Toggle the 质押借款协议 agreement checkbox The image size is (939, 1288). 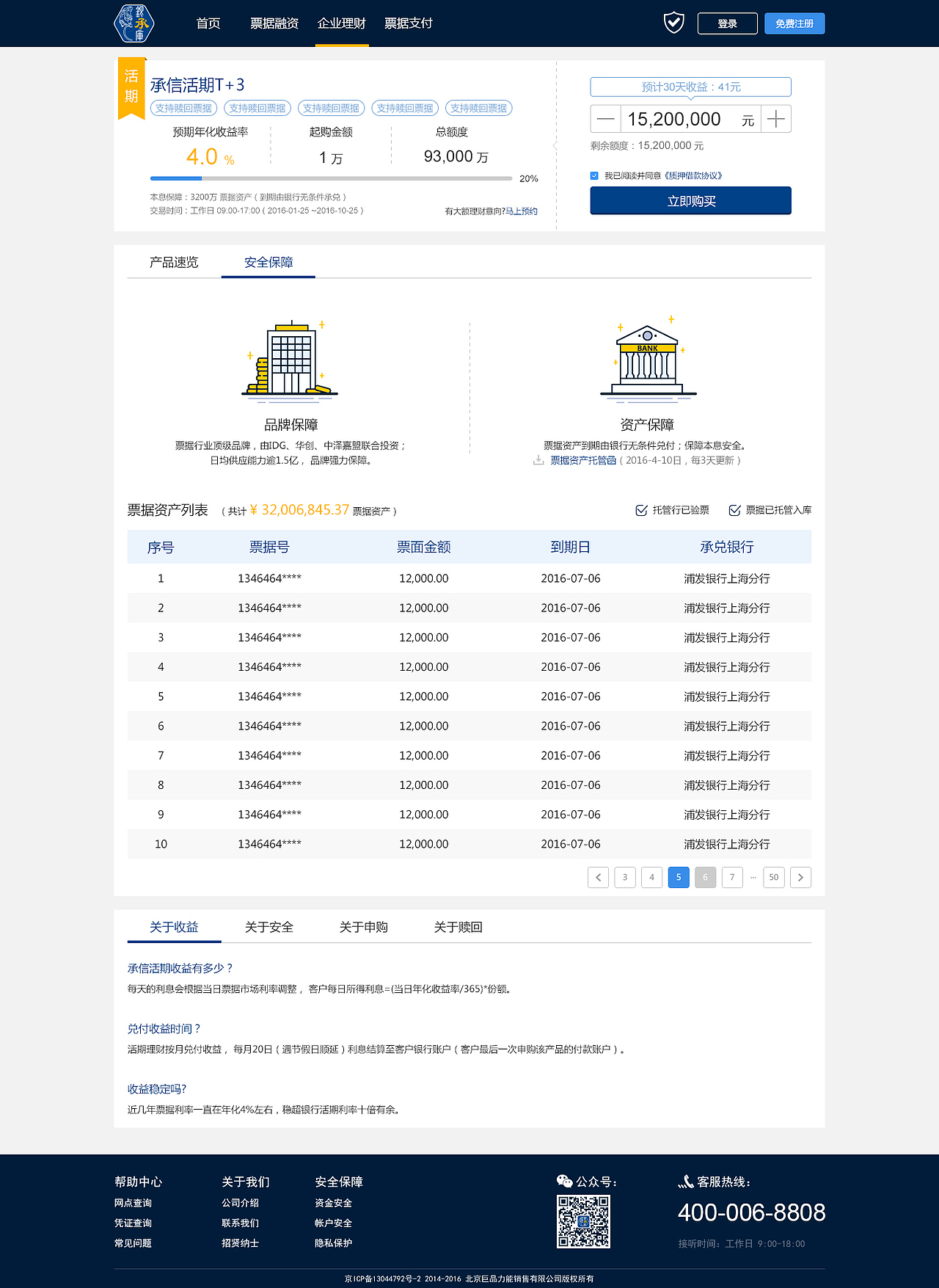(594, 175)
